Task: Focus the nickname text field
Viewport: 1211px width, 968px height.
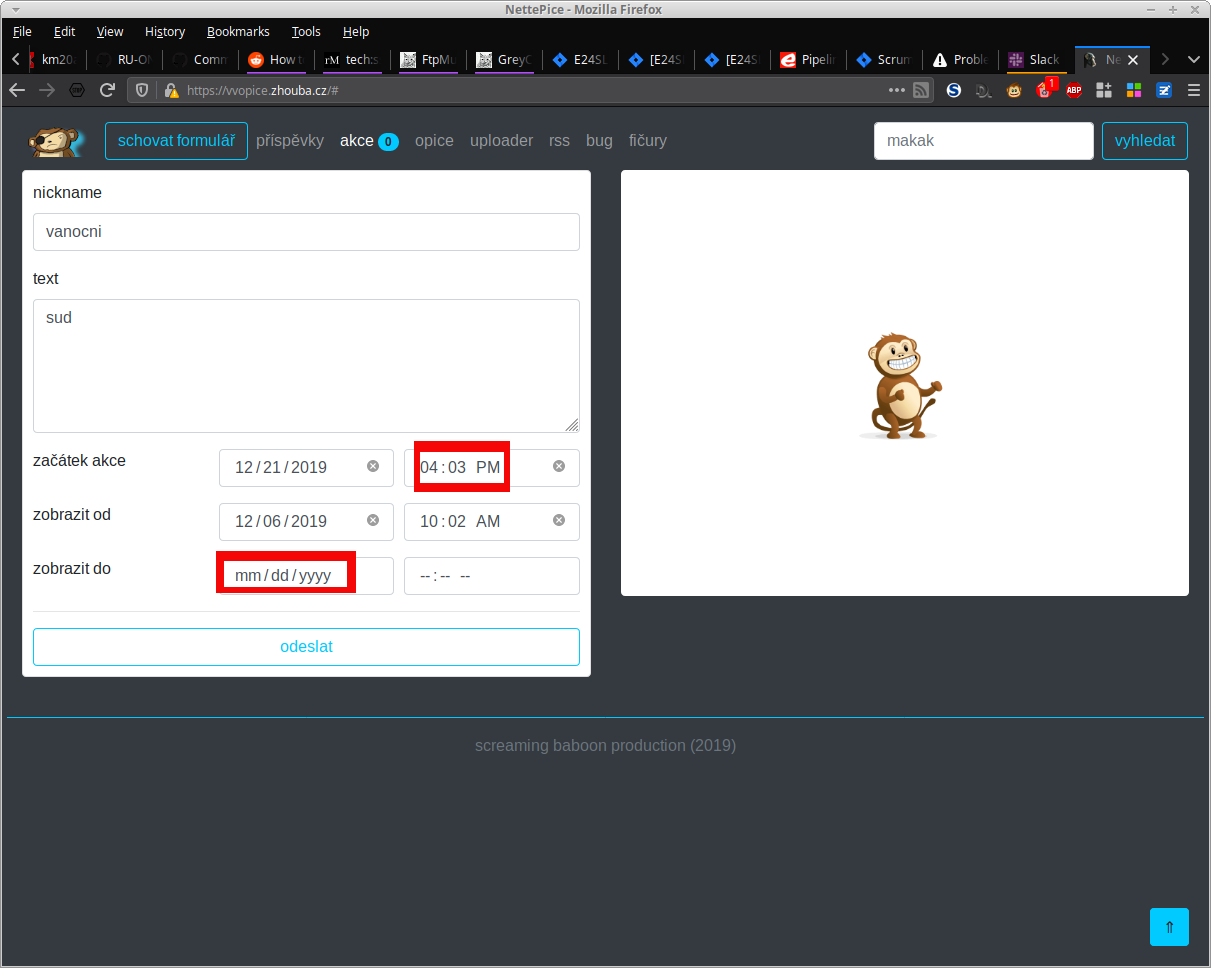Action: [306, 232]
